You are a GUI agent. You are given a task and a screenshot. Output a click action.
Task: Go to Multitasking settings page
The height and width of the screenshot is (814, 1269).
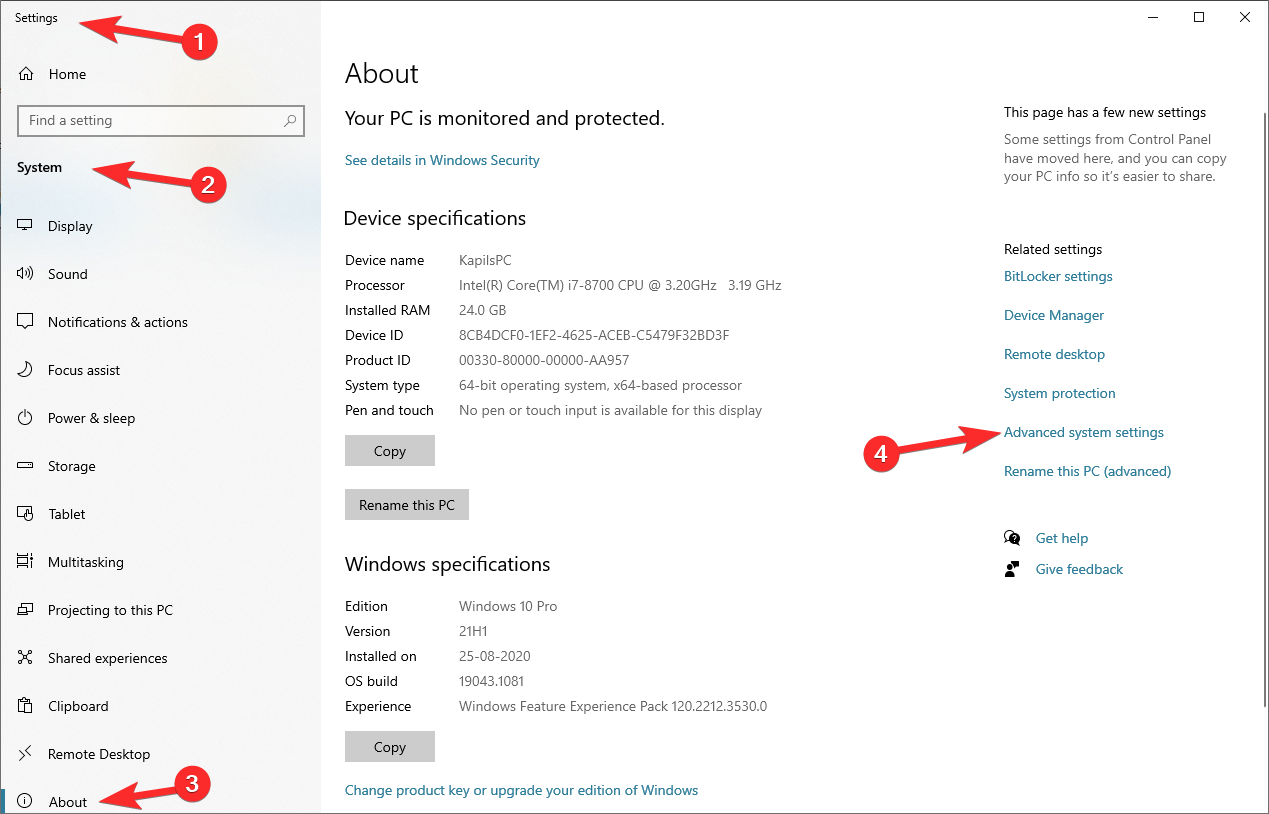tap(85, 562)
